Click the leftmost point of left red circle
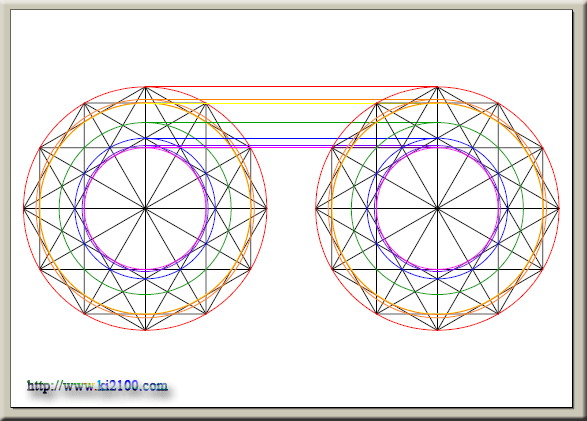The image size is (587, 421). pyautogui.click(x=24, y=208)
